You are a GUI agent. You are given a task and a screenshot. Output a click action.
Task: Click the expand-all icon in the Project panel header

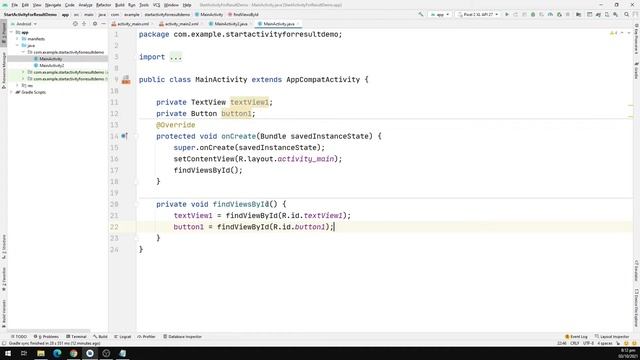point(84,24)
